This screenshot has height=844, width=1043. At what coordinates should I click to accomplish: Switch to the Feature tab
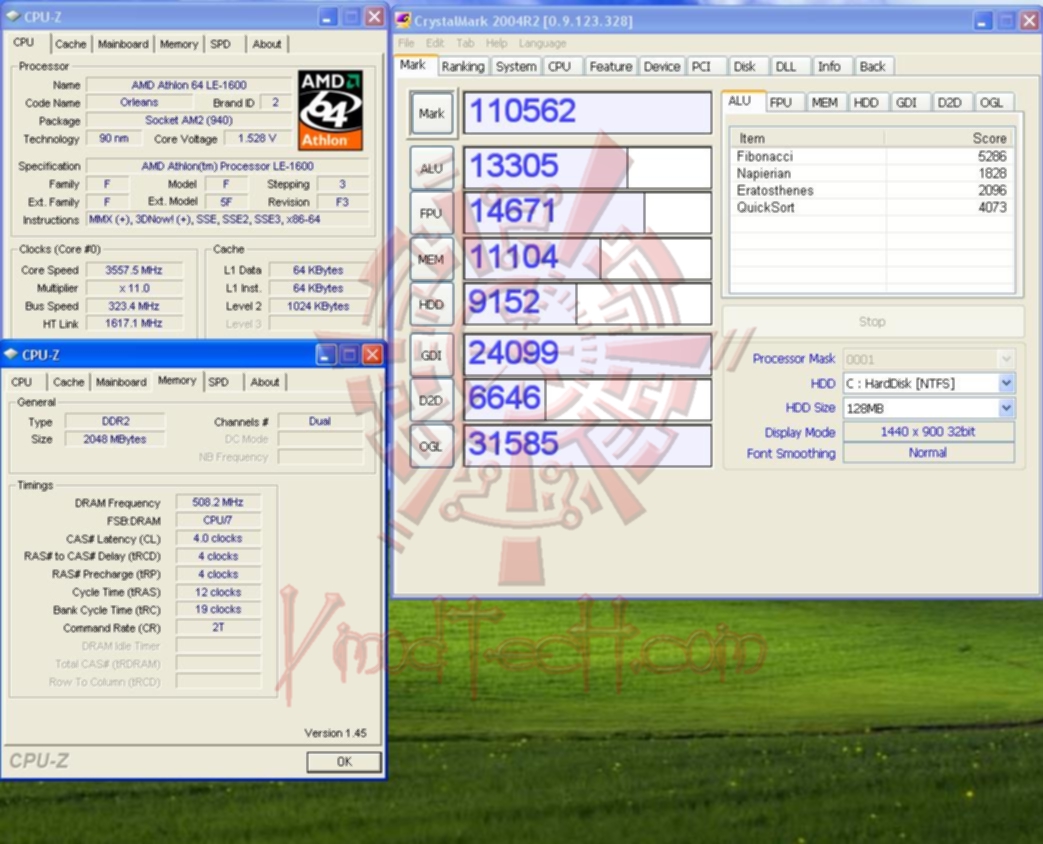pos(611,67)
